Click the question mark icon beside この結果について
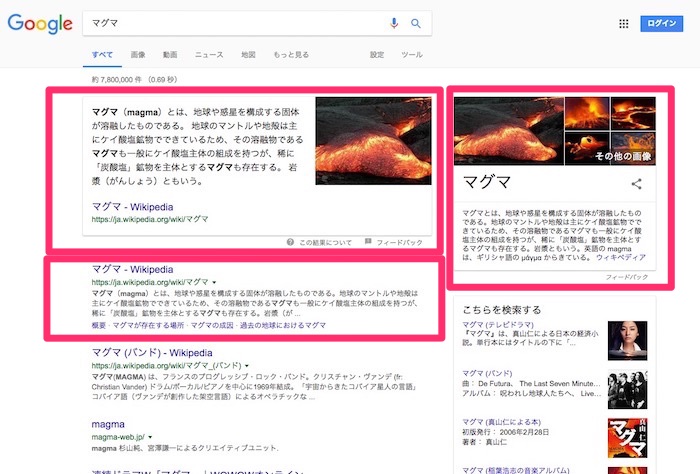700x474 pixels. point(291,242)
